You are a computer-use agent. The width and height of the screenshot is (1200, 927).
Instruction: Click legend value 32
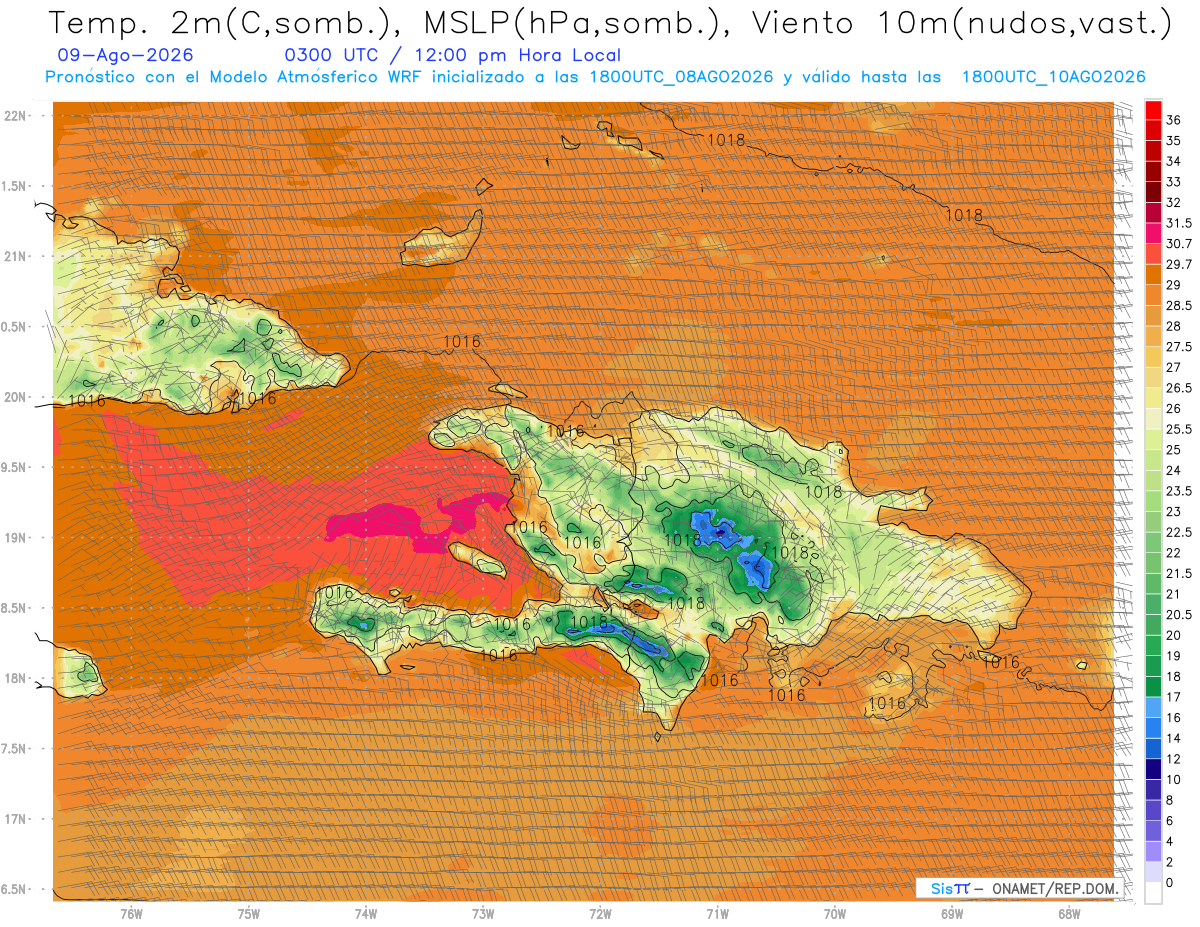1173,202
